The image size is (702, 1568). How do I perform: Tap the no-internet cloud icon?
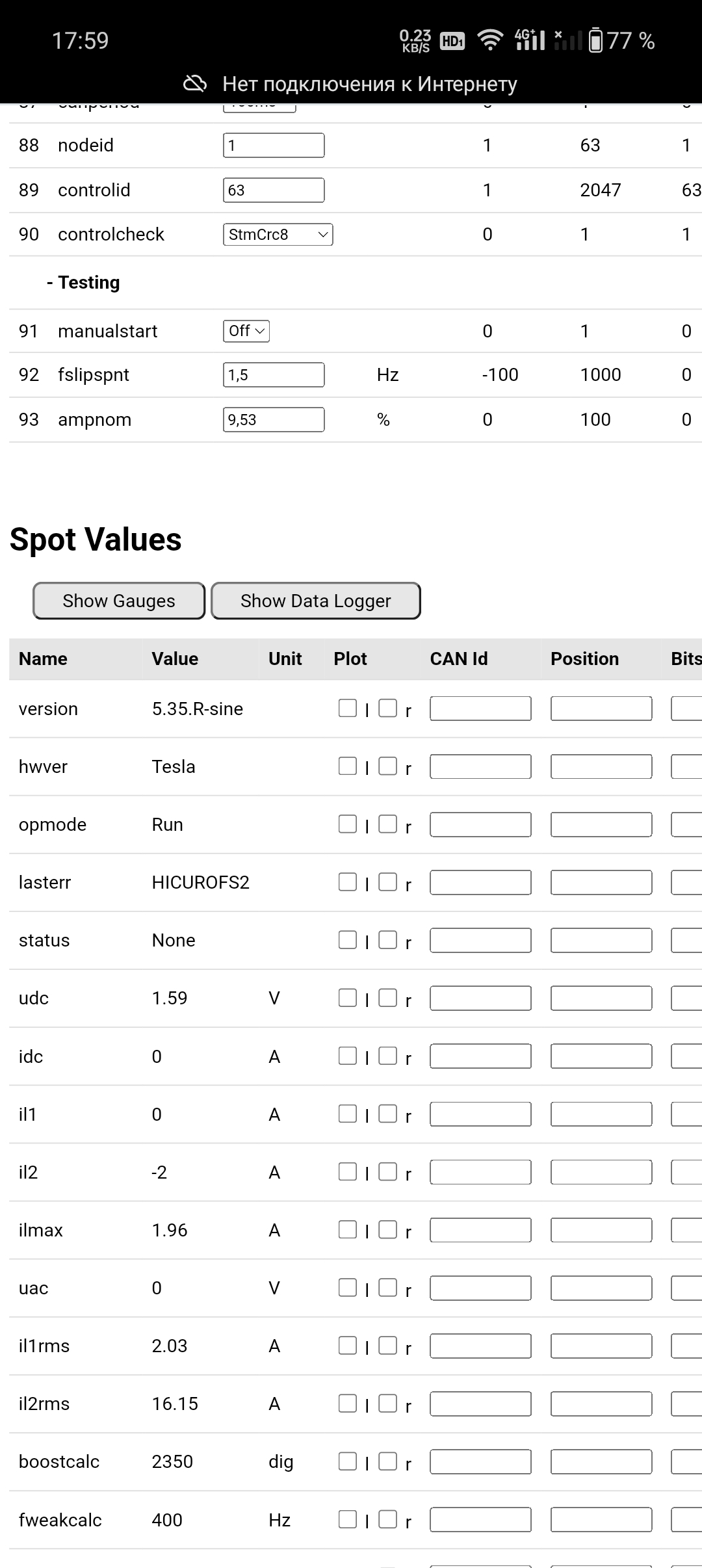pyautogui.click(x=195, y=84)
